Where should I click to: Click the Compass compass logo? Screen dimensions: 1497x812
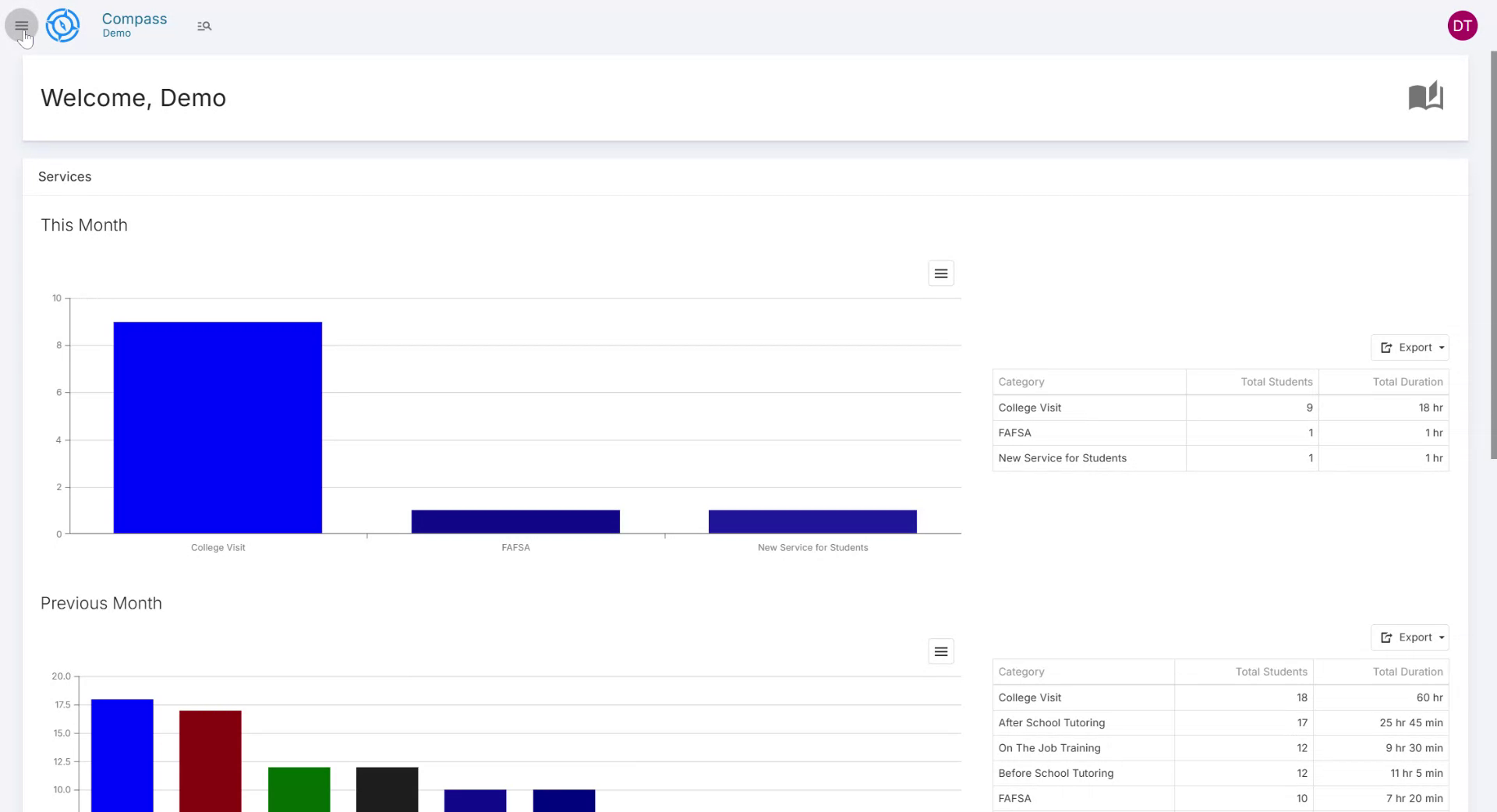tap(62, 25)
